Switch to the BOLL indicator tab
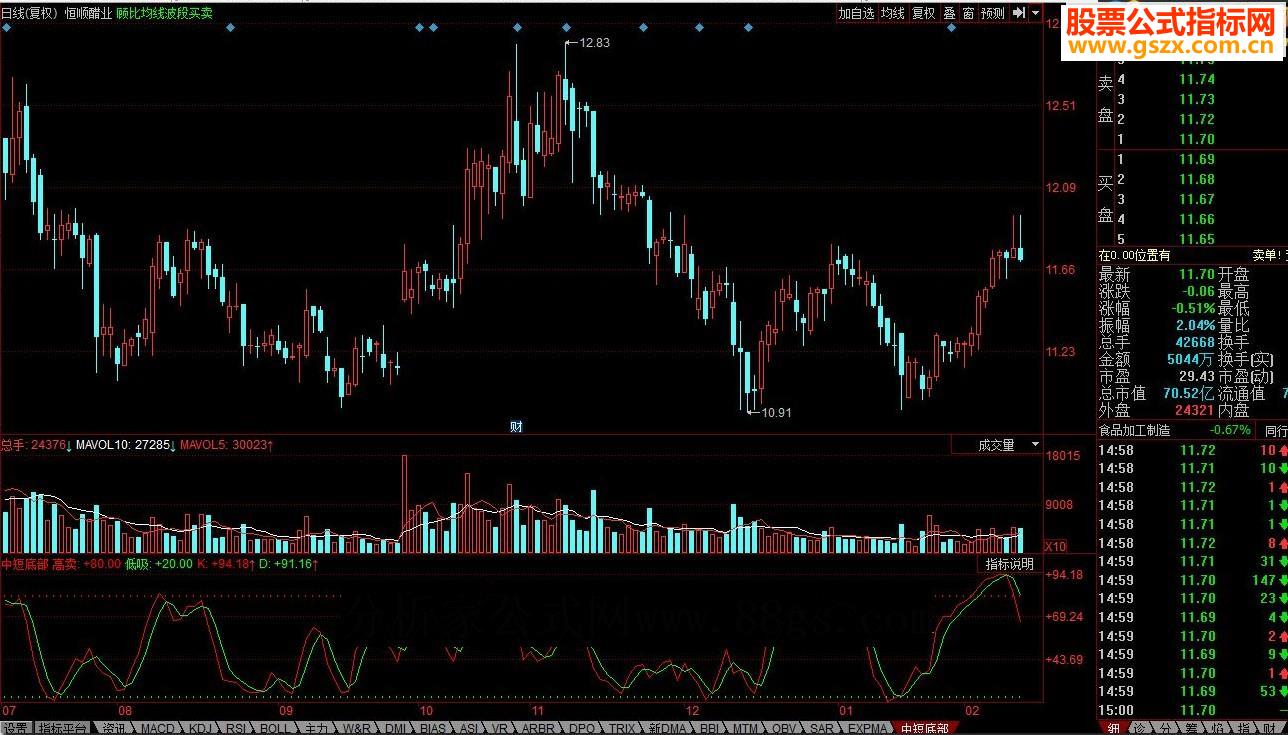Screen dimensions: 1288x735 pyautogui.click(x=275, y=728)
